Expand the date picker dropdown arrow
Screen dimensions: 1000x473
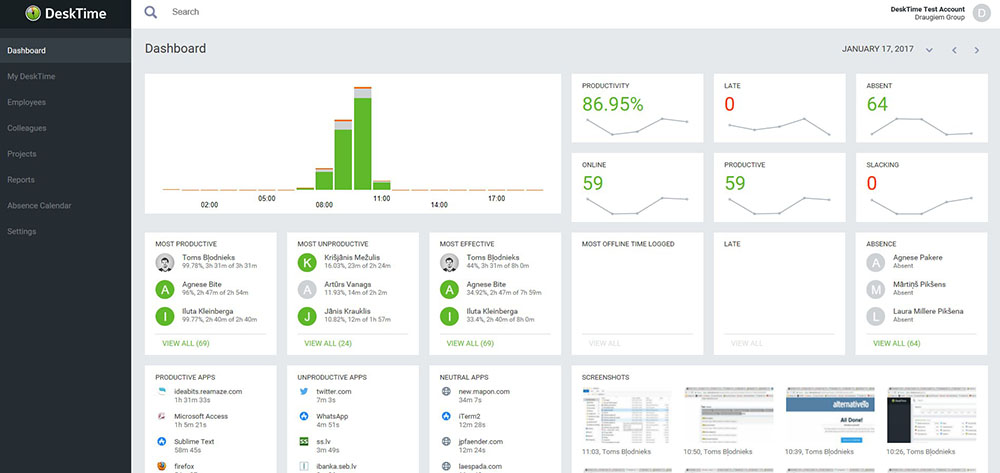pyautogui.click(x=929, y=50)
